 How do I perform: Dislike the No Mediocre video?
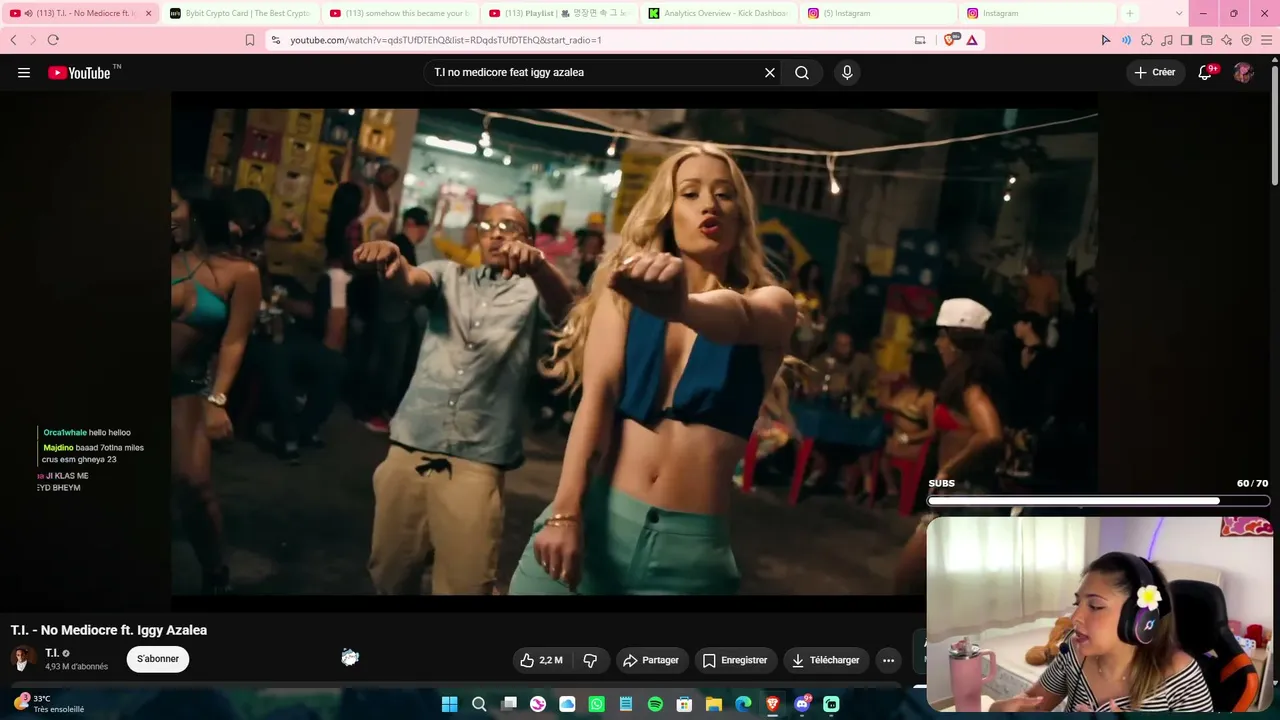[x=590, y=660]
